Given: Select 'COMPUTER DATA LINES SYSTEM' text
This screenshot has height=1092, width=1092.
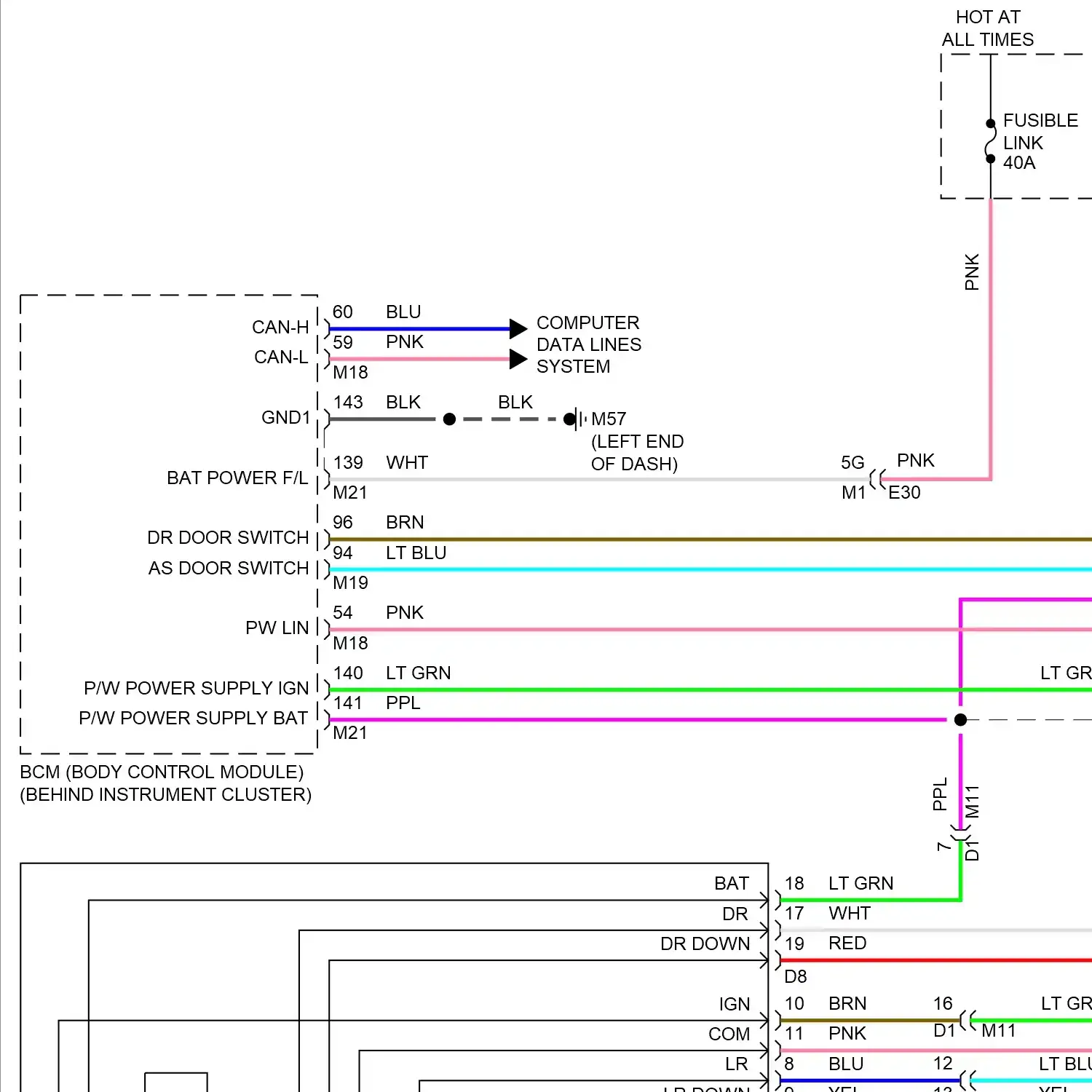Looking at the screenshot, I should (589, 344).
